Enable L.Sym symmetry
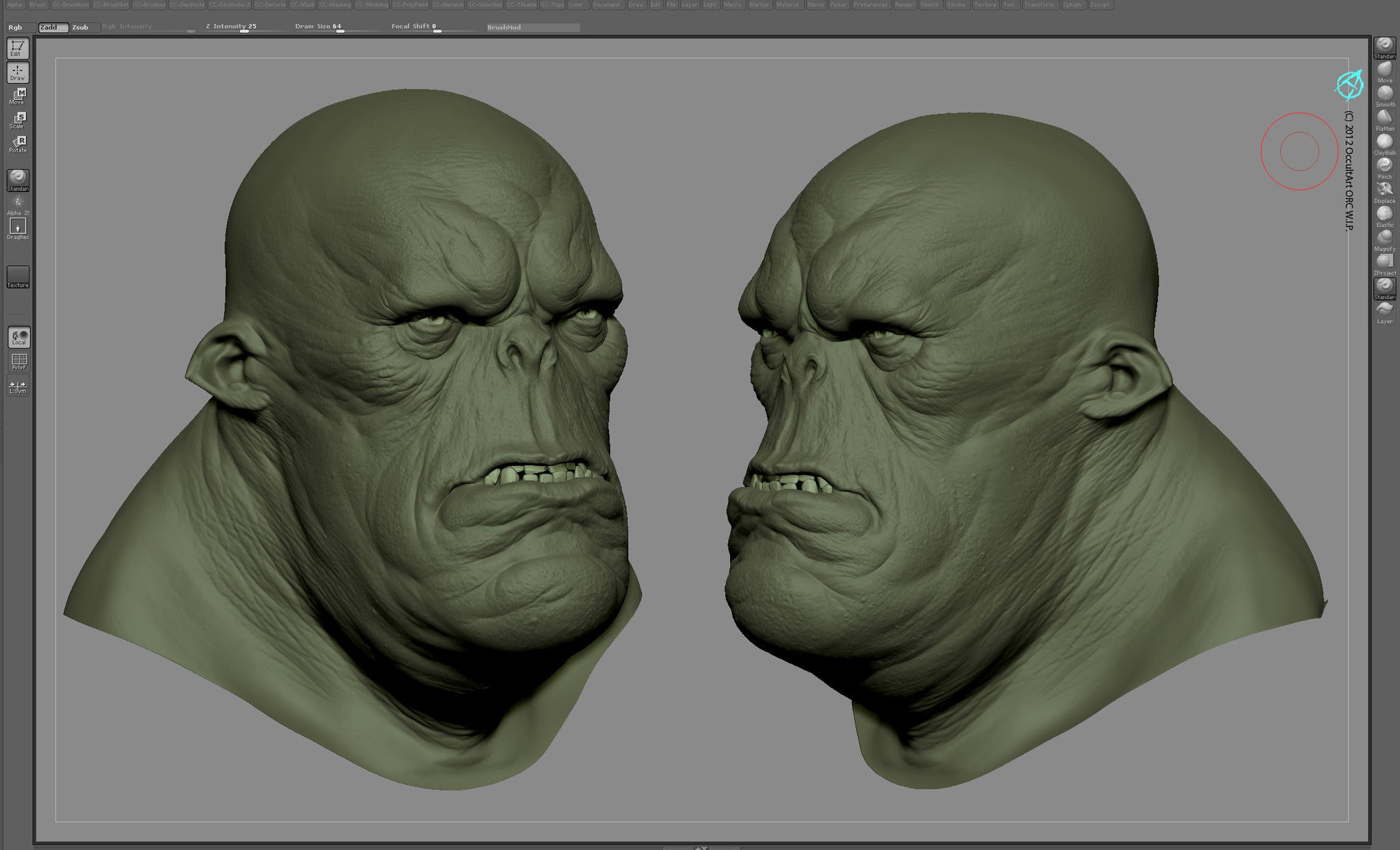Viewport: 1400px width, 850px height. (x=17, y=387)
